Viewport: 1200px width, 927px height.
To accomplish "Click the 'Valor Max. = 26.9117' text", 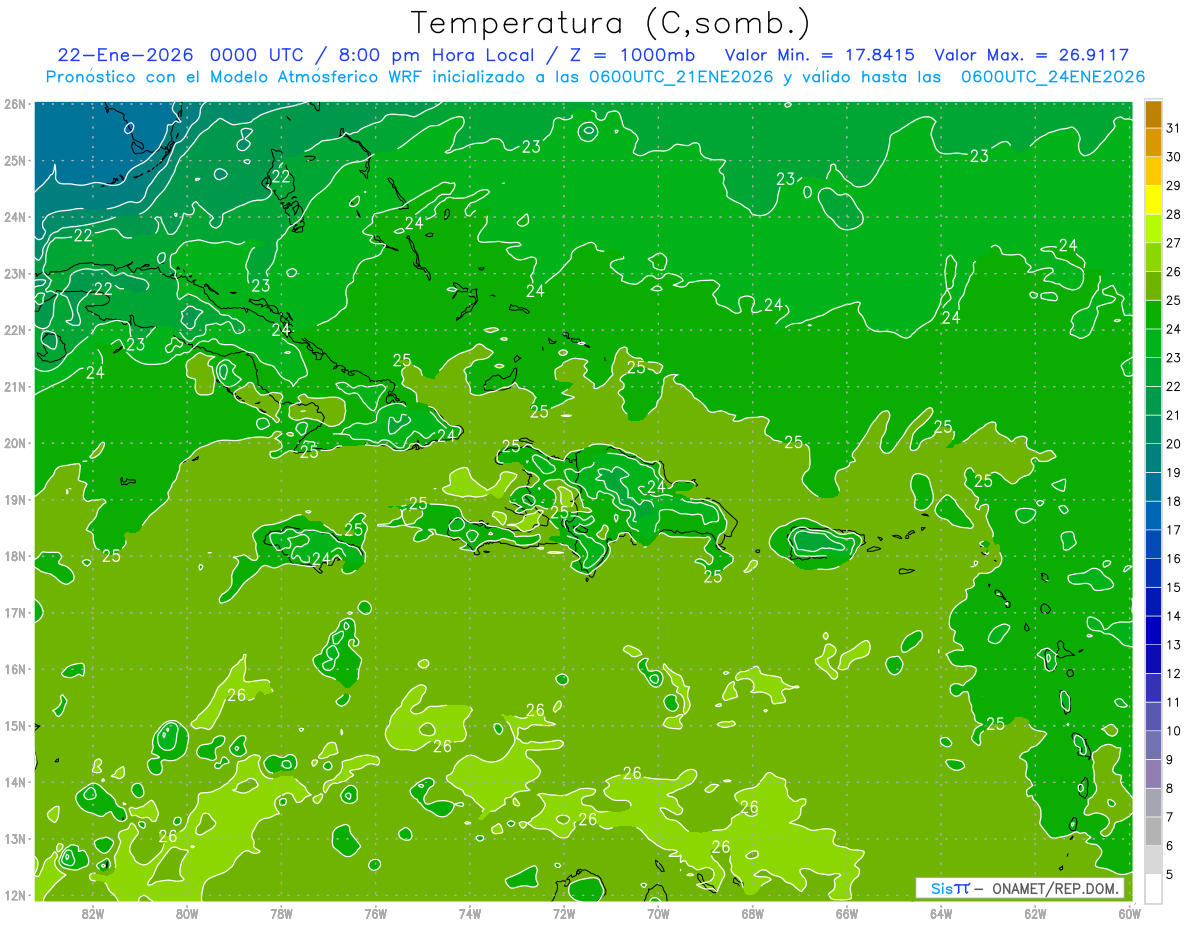I will coord(1031,55).
